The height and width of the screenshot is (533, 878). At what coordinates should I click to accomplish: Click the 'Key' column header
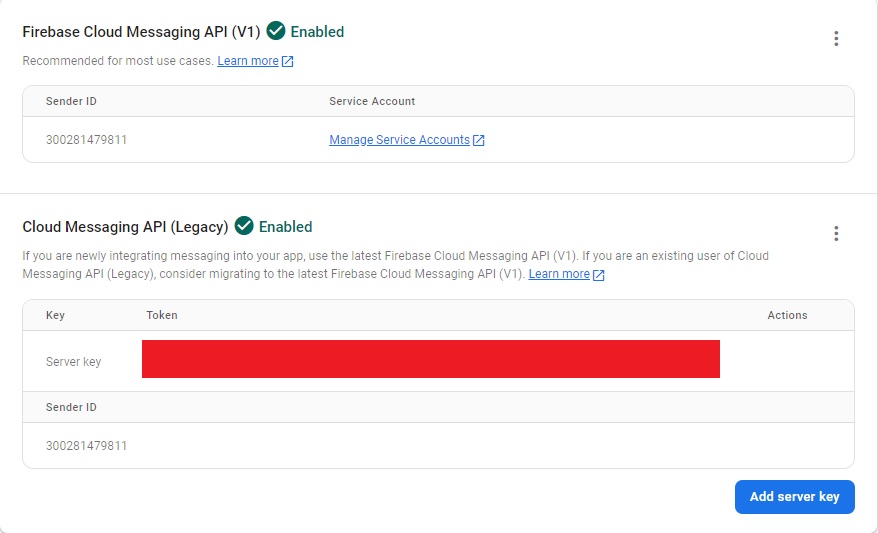tap(55, 315)
